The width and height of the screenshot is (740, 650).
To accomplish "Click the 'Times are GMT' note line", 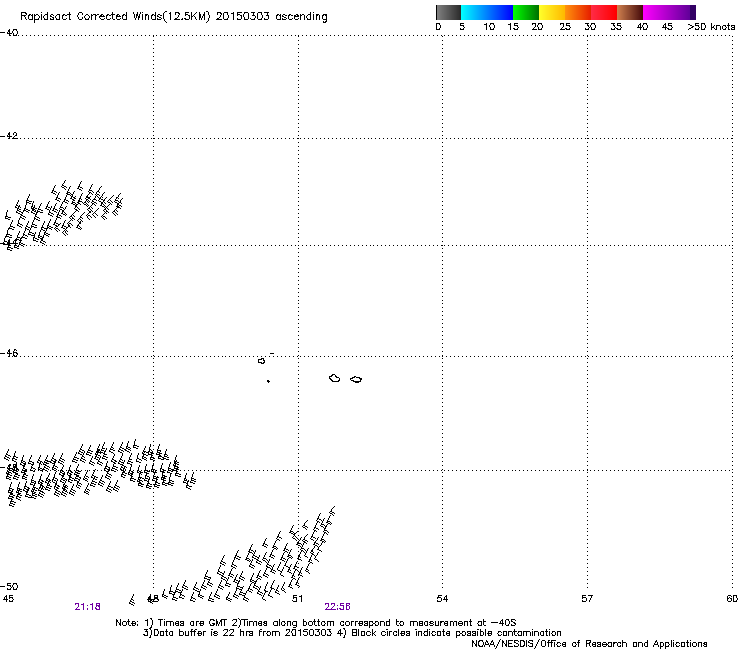I will point(315,623).
